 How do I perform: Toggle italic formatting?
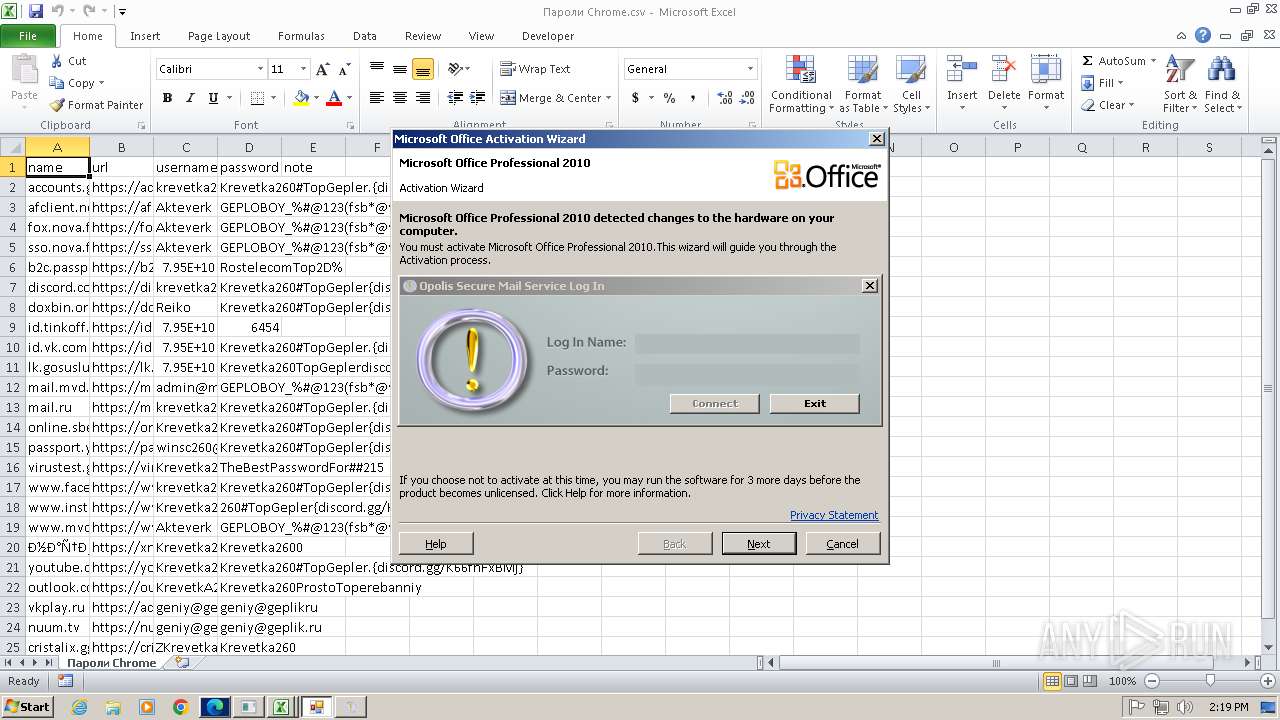coord(190,98)
